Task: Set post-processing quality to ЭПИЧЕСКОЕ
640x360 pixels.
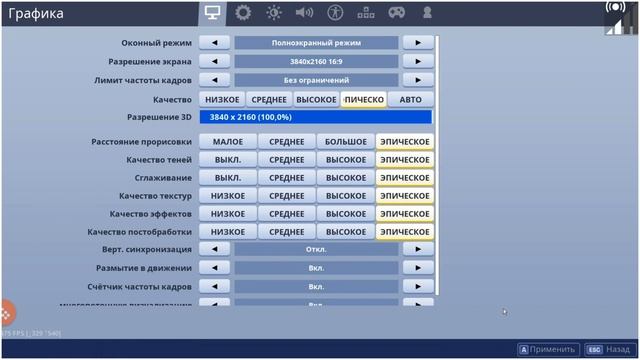Action: pos(405,231)
